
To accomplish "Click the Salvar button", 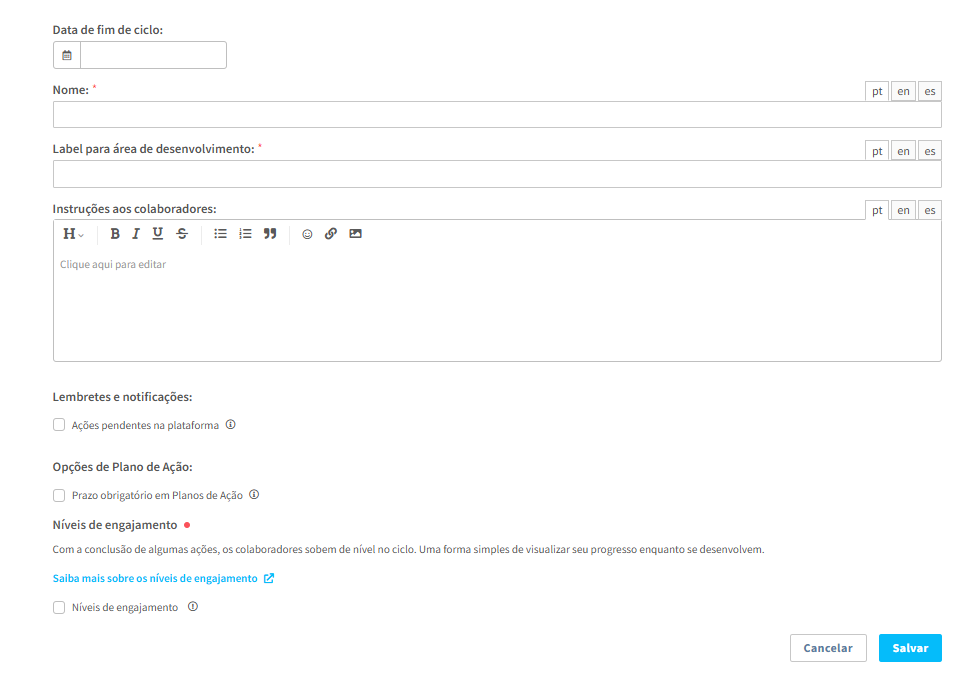I will pyautogui.click(x=910, y=648).
